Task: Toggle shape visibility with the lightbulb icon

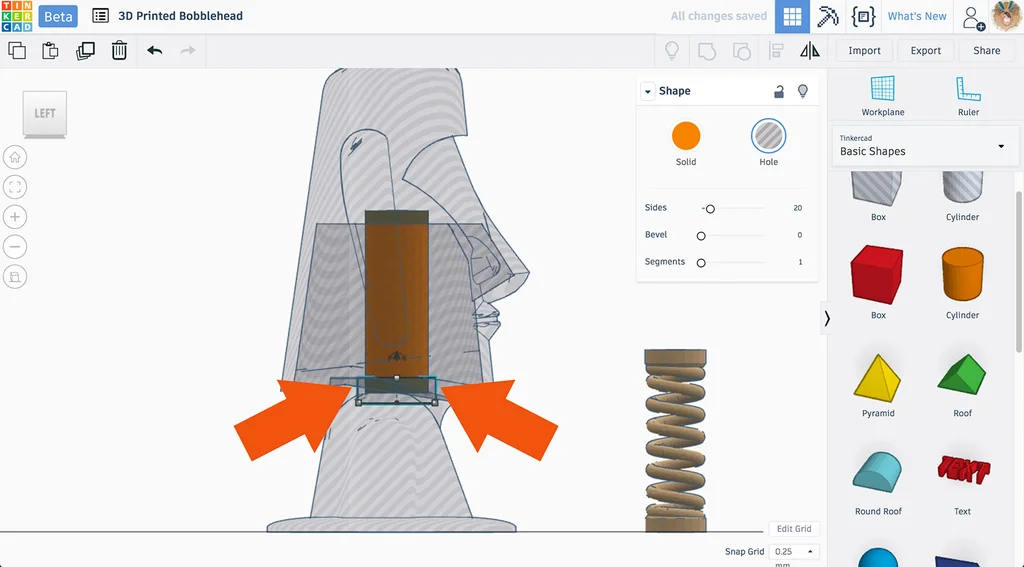Action: pyautogui.click(x=803, y=91)
